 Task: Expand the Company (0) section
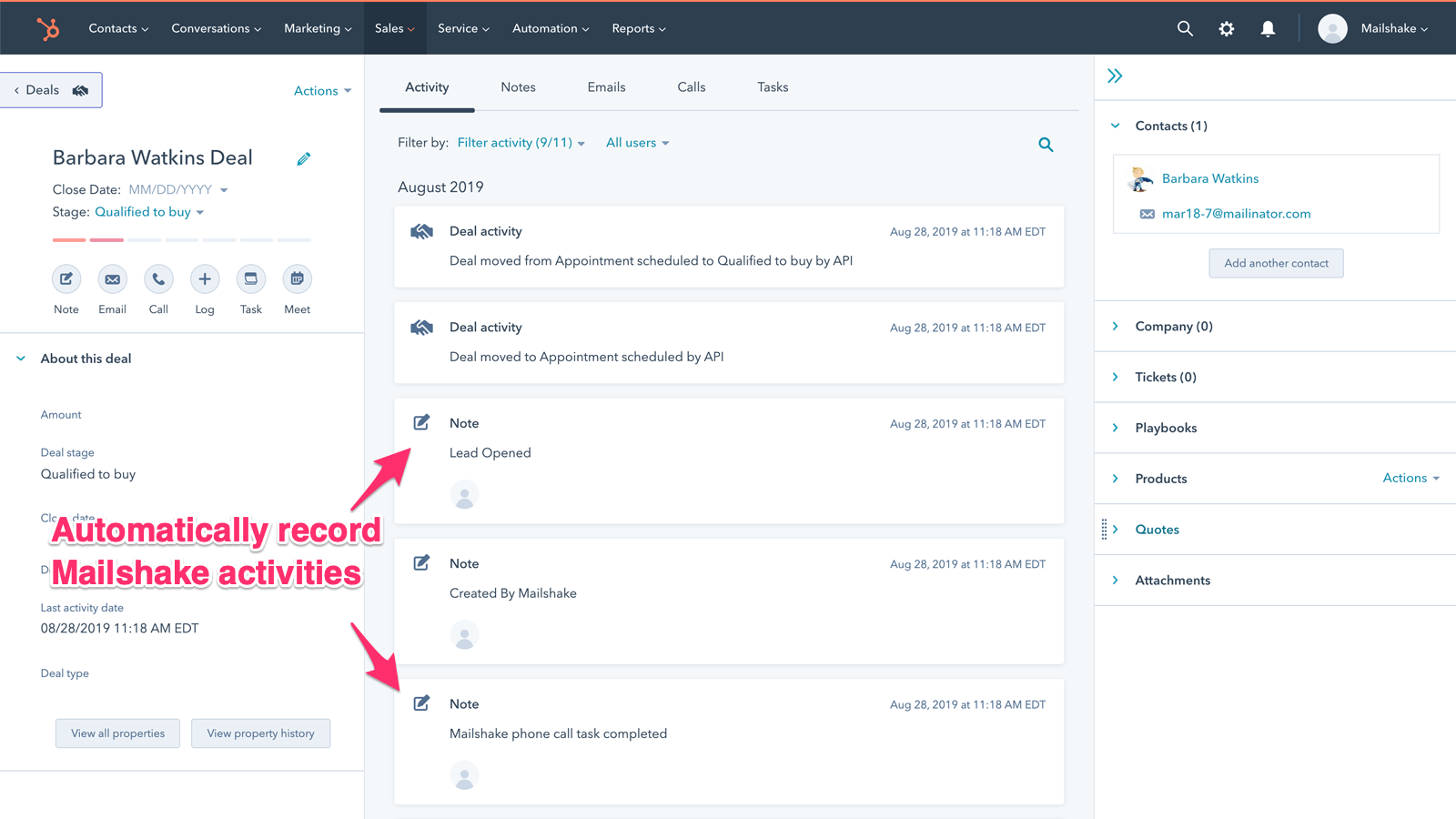1172,326
